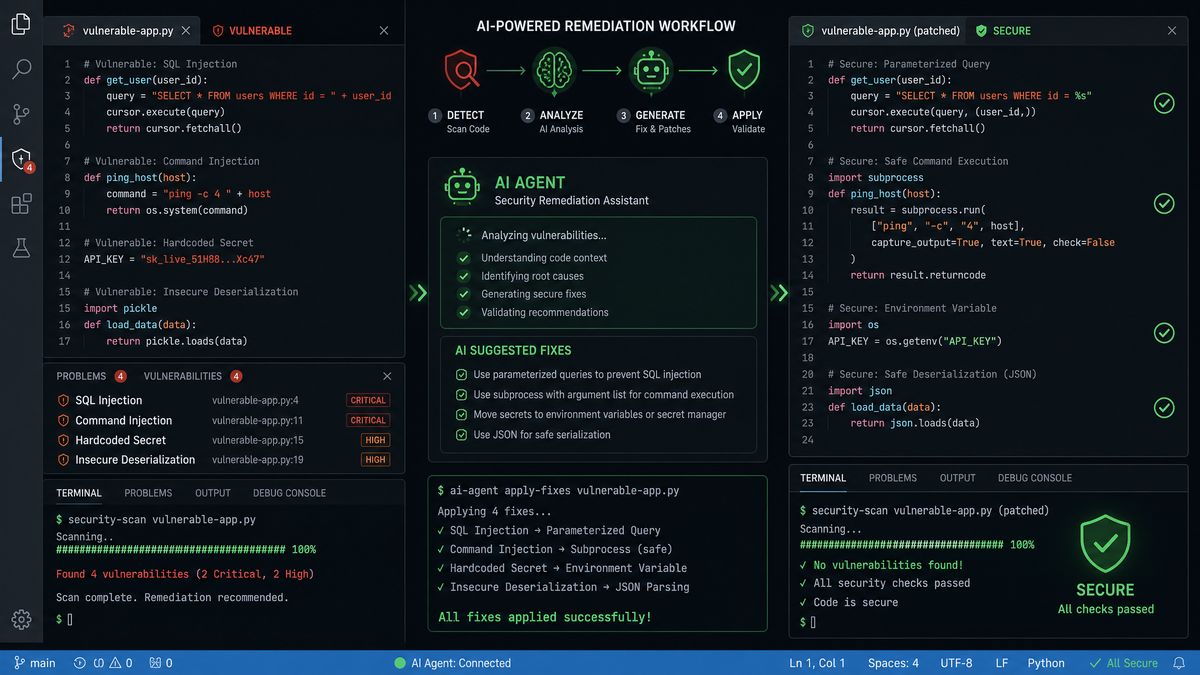Select the SECURE status tab
The height and width of the screenshot is (675, 1200).
point(1003,31)
